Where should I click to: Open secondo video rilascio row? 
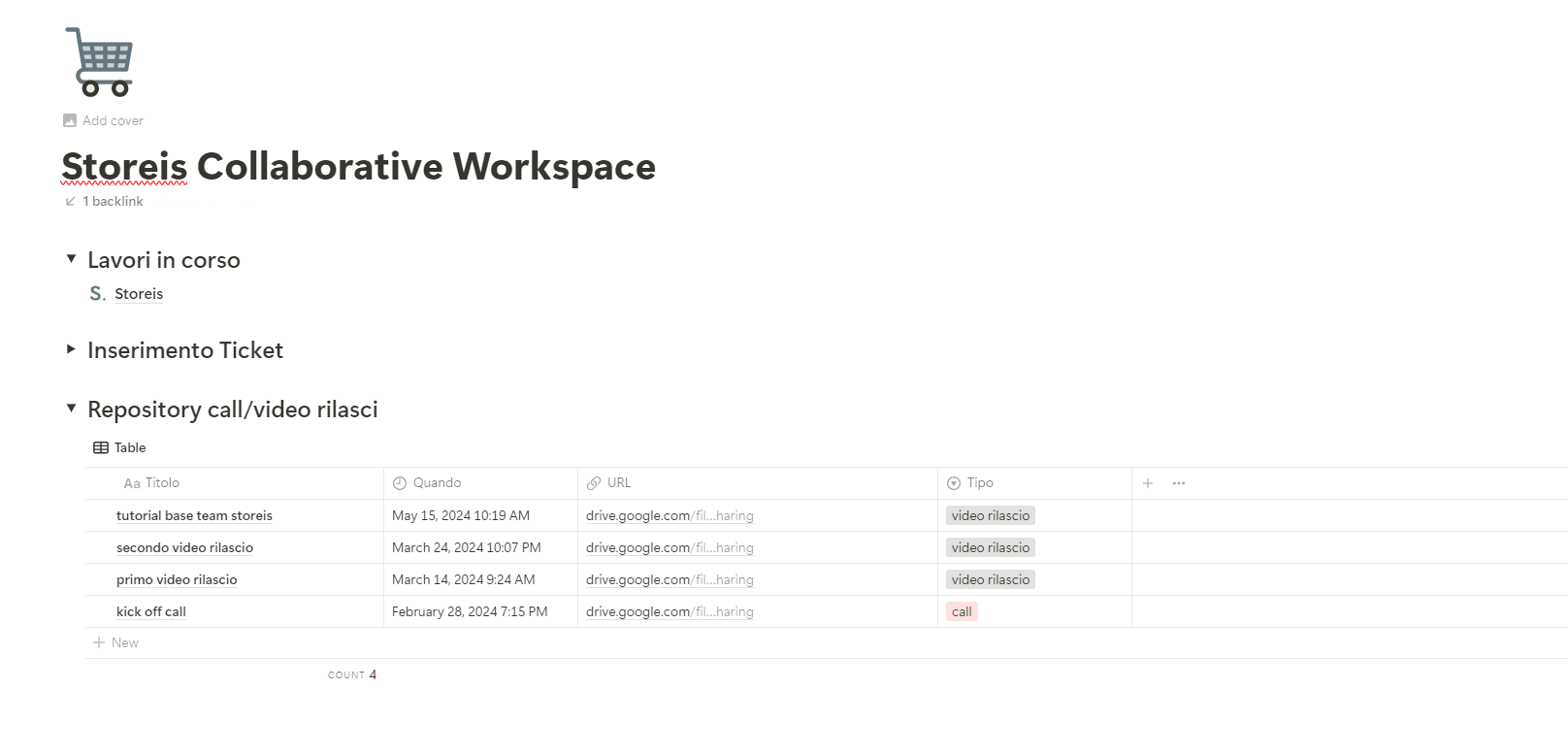[x=184, y=547]
